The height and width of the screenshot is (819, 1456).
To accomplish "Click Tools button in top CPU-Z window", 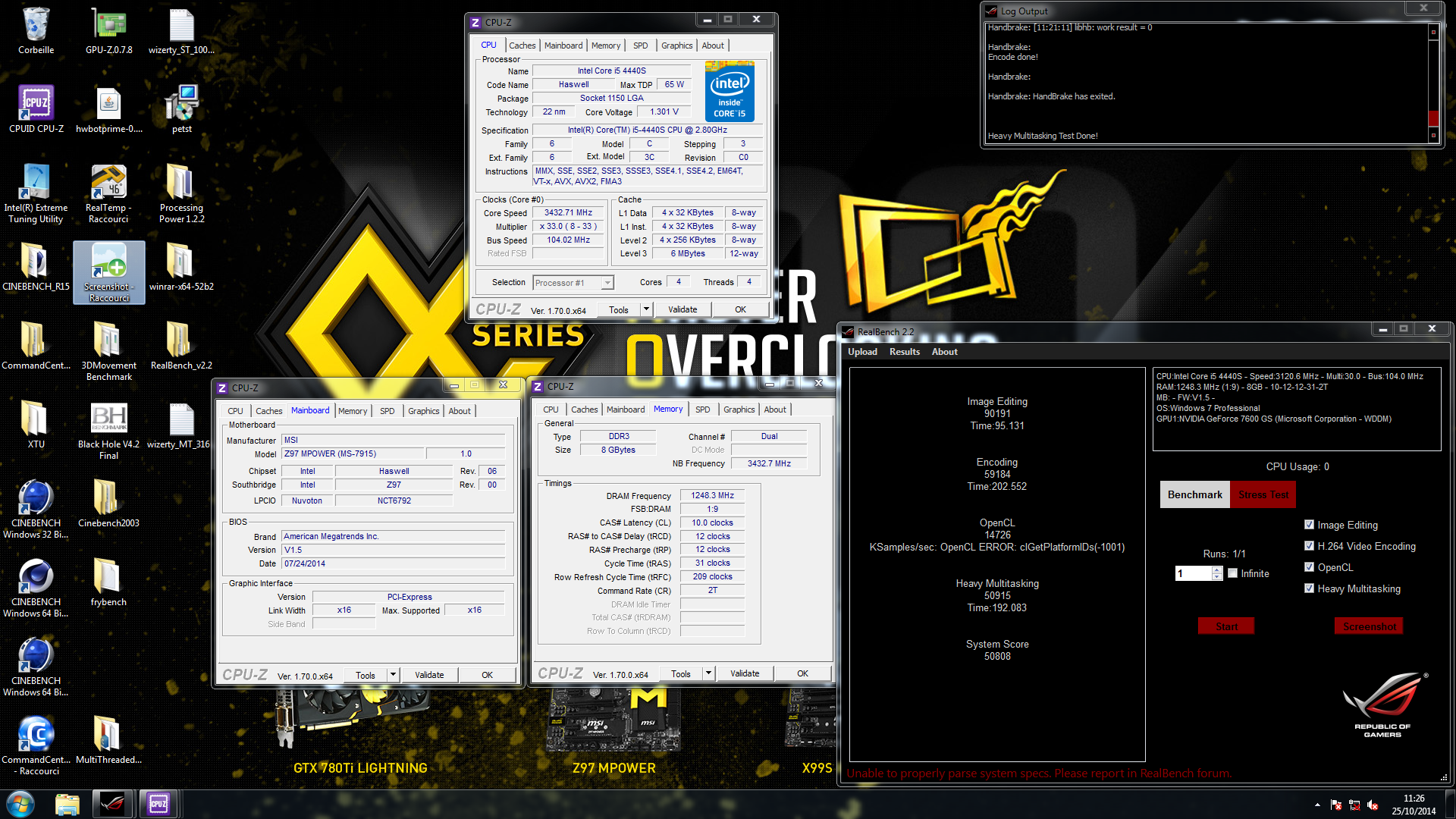I will [x=619, y=309].
